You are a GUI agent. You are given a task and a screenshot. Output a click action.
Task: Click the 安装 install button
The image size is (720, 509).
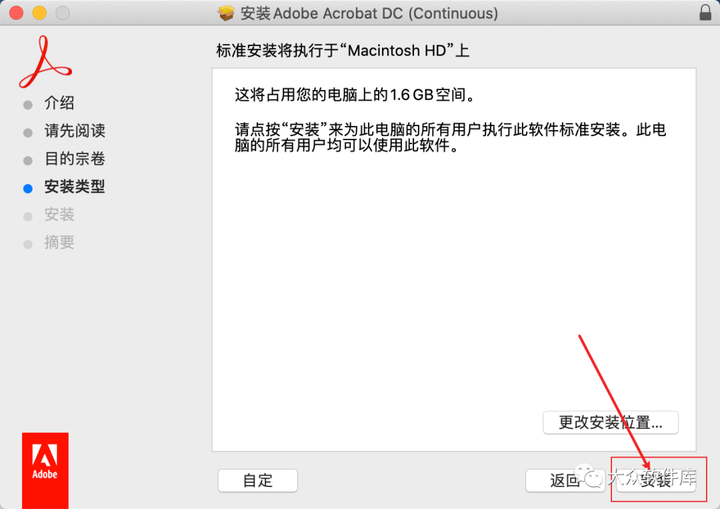click(x=656, y=481)
